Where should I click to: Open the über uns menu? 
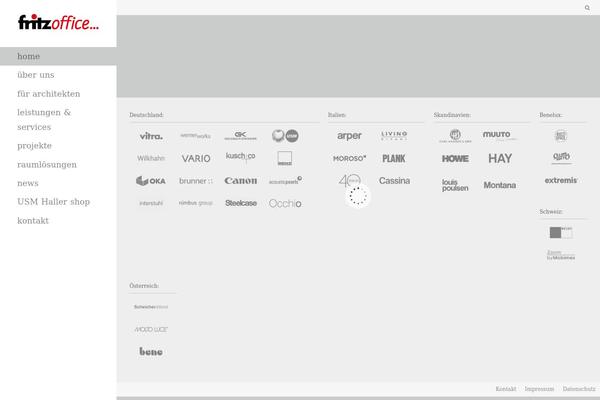click(x=36, y=75)
